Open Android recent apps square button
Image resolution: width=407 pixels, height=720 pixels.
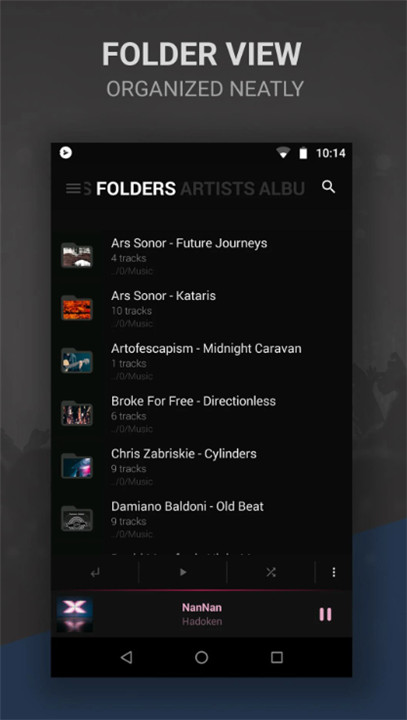[x=277, y=658]
